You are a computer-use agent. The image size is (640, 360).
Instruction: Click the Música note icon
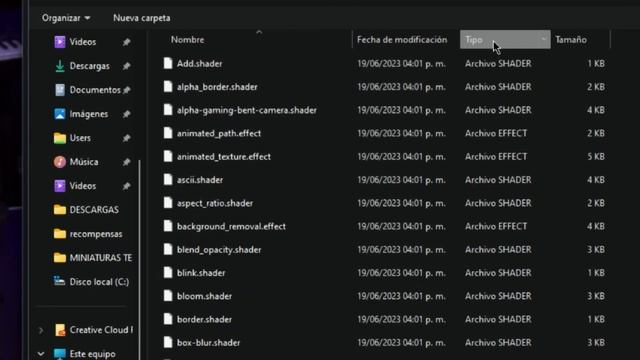(60, 162)
